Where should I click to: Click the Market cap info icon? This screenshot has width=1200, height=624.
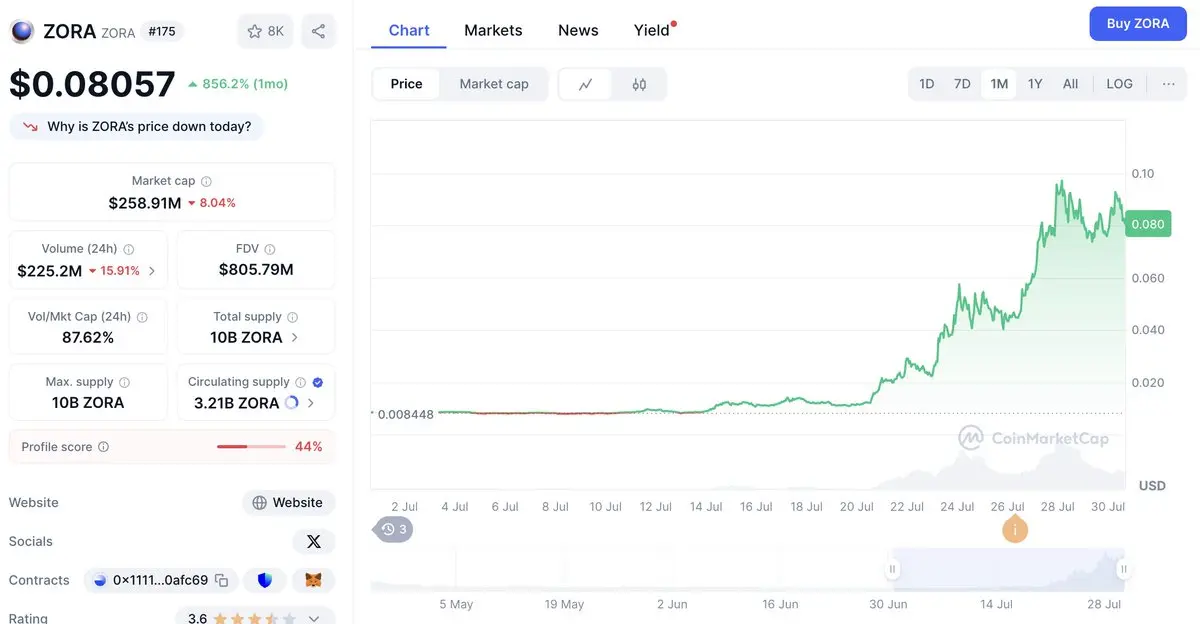coord(206,181)
